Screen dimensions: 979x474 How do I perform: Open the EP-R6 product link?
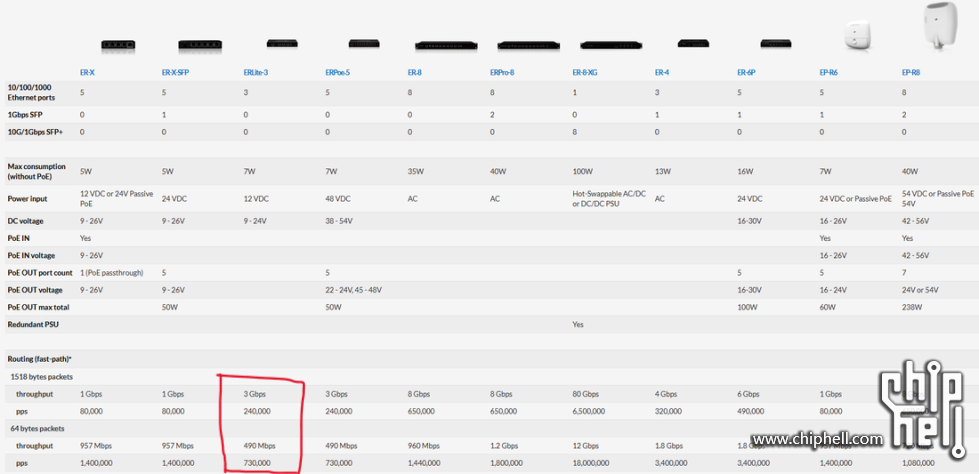pyautogui.click(x=829, y=72)
